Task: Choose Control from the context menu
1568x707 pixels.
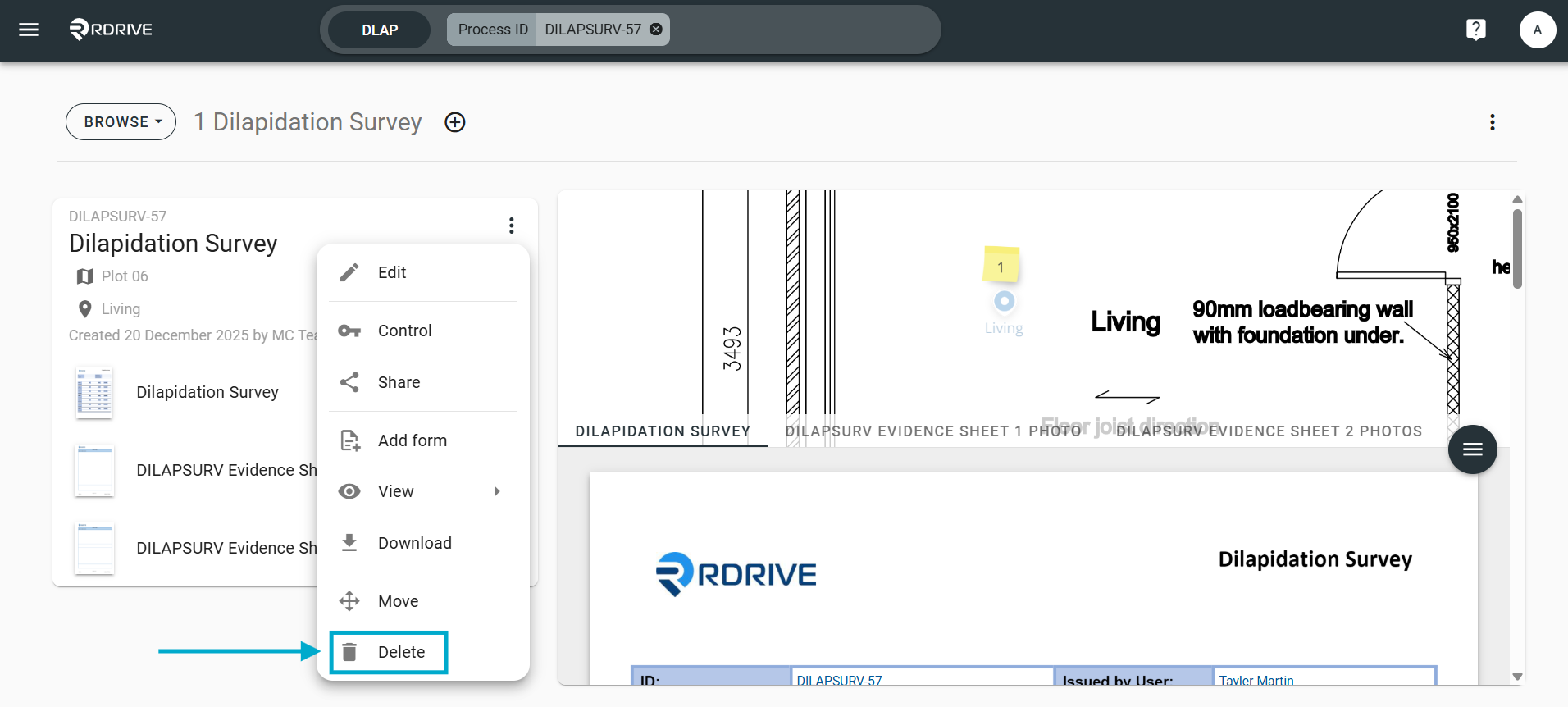Action: (423, 331)
